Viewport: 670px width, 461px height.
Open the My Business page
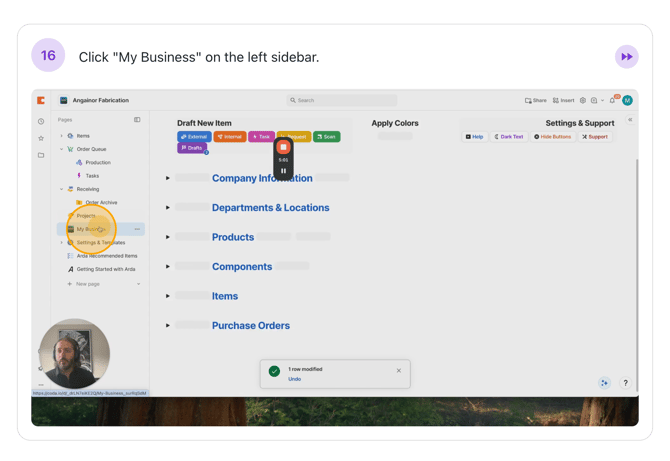[x=88, y=229]
